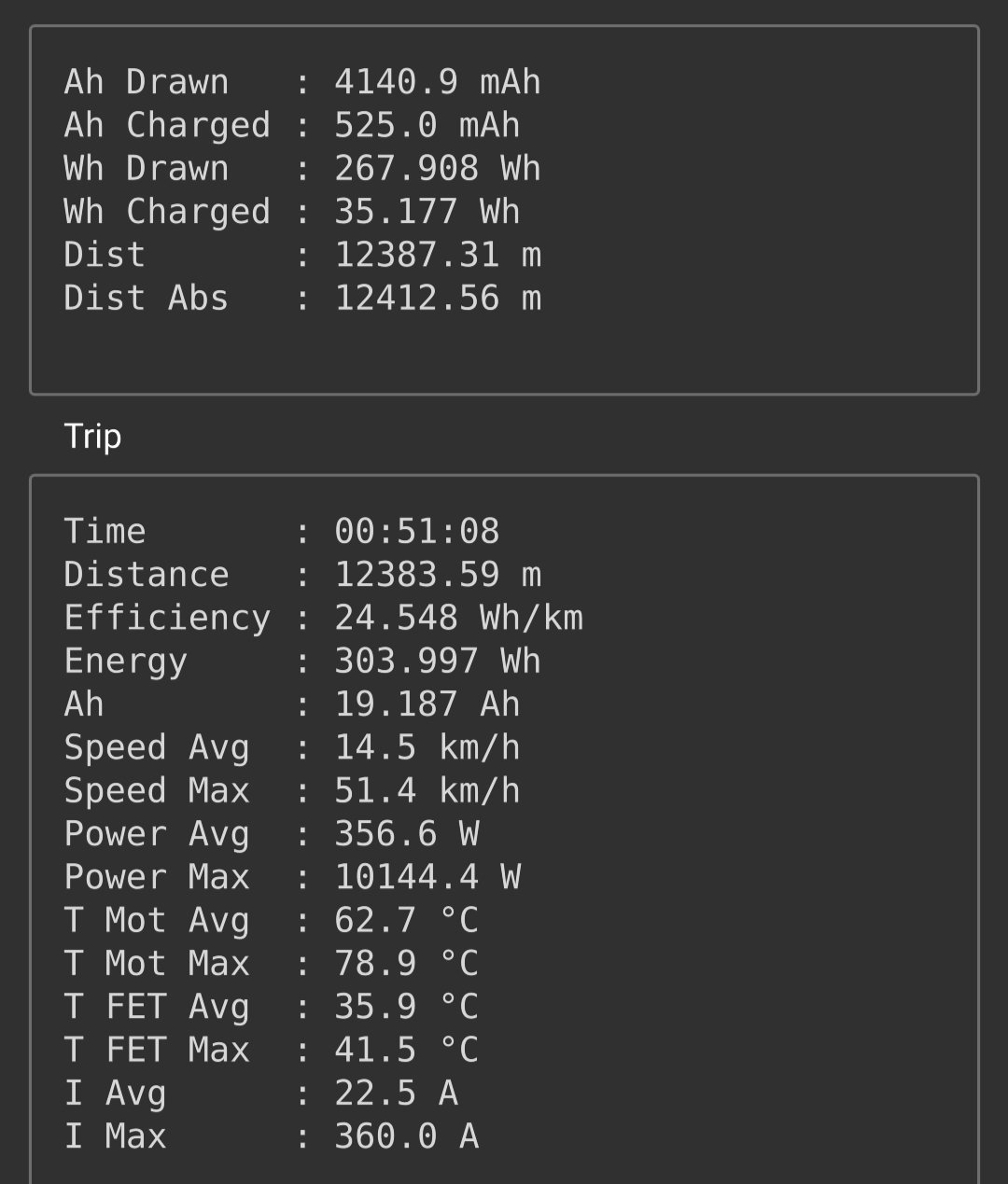Screen dimensions: 1008x1184
Task: Click the I Max 360.0 A value
Action: (x=406, y=1136)
